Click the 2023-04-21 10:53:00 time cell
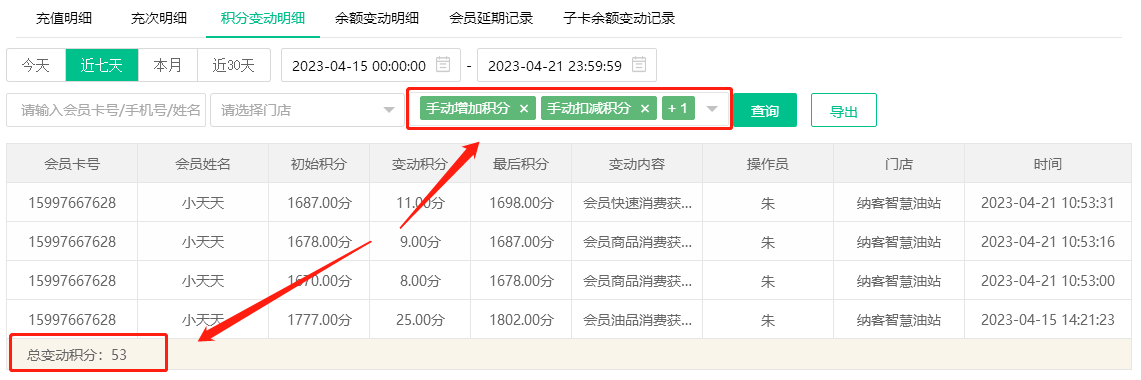 tap(1048, 280)
